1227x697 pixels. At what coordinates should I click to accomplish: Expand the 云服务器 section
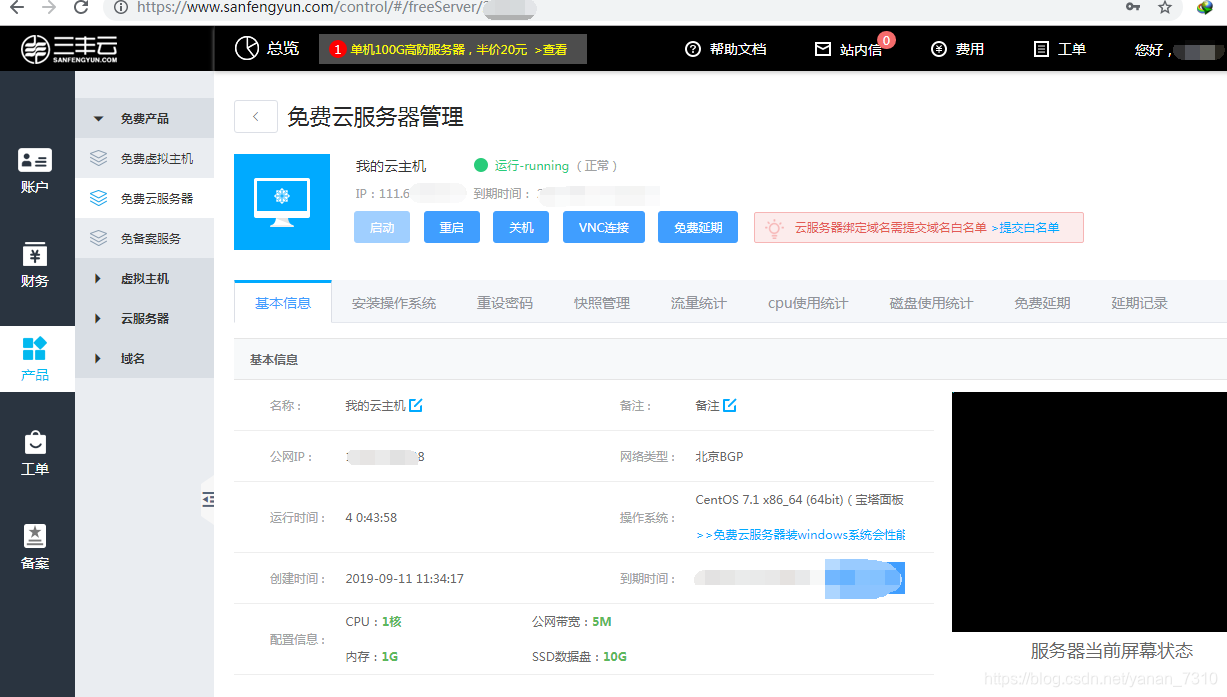[x=144, y=318]
